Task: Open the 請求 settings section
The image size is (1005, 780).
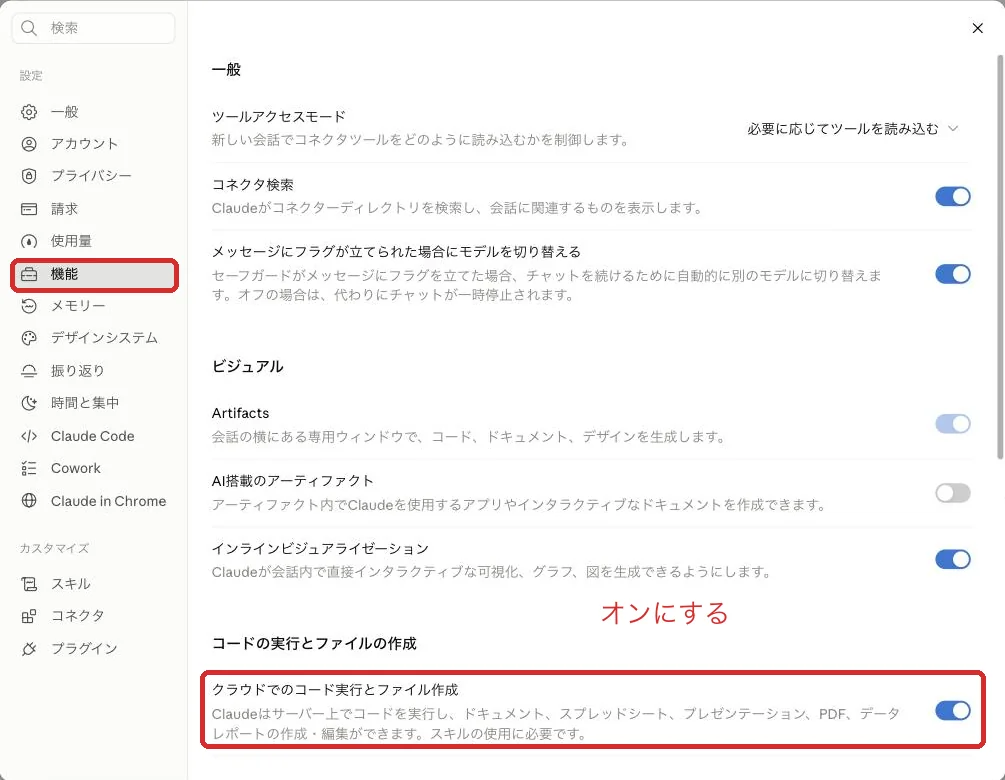Action: (94, 209)
